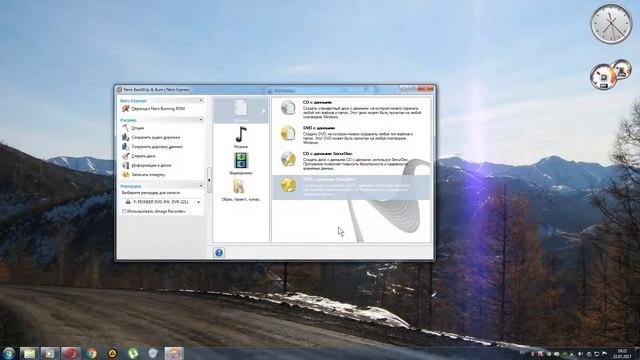Switch to the Nero taskbar button
This screenshot has width=640, height=360.
(x=174, y=353)
